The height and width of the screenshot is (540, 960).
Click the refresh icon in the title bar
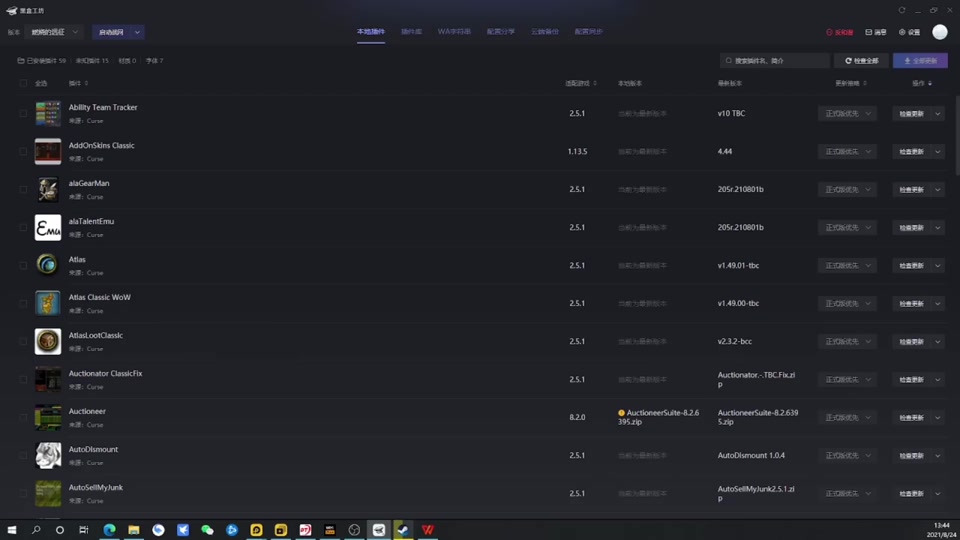[x=902, y=10]
